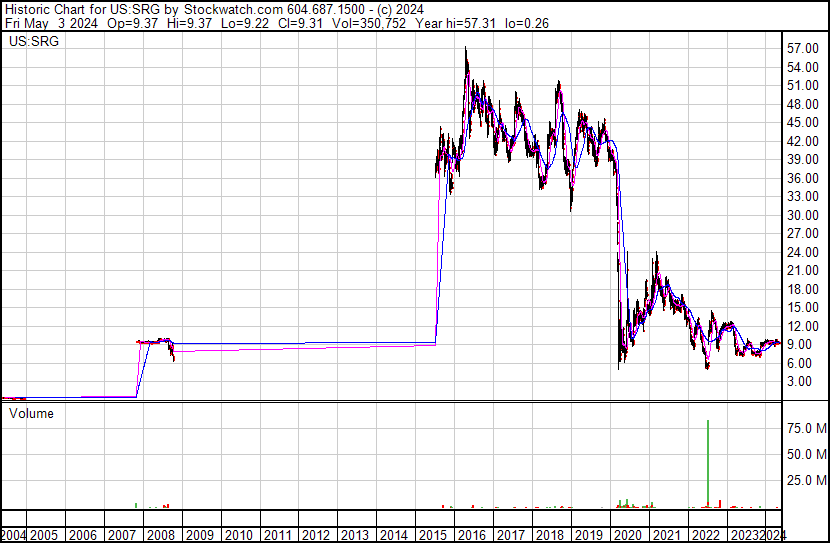Select the 2019 year label on the time axis

(589, 535)
